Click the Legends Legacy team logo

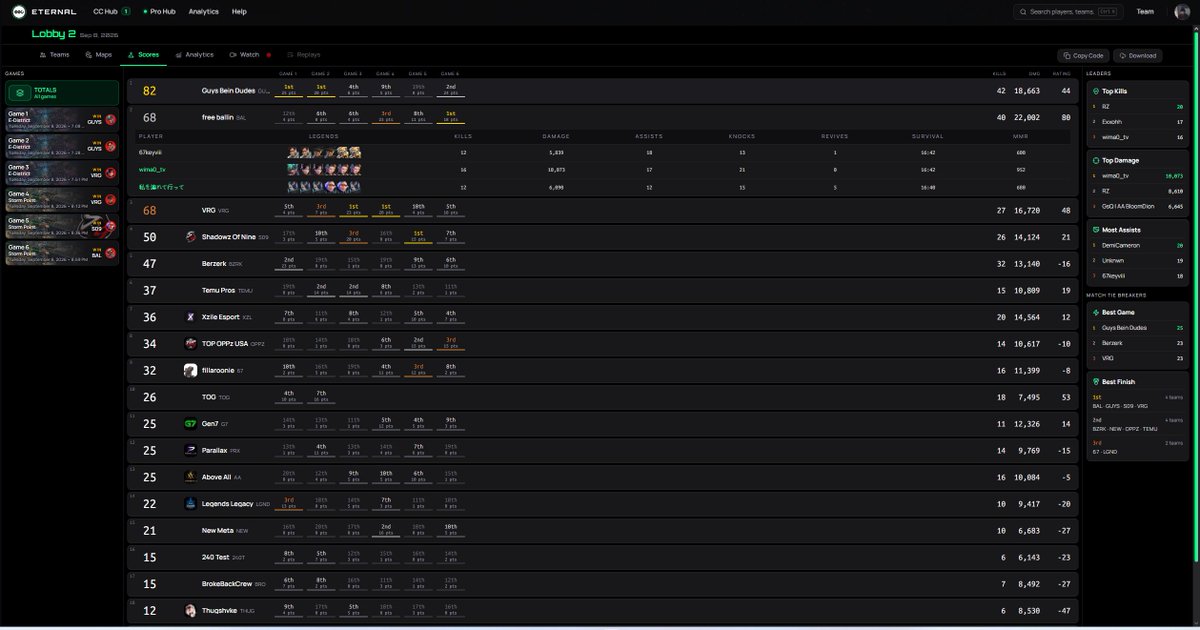(190, 503)
